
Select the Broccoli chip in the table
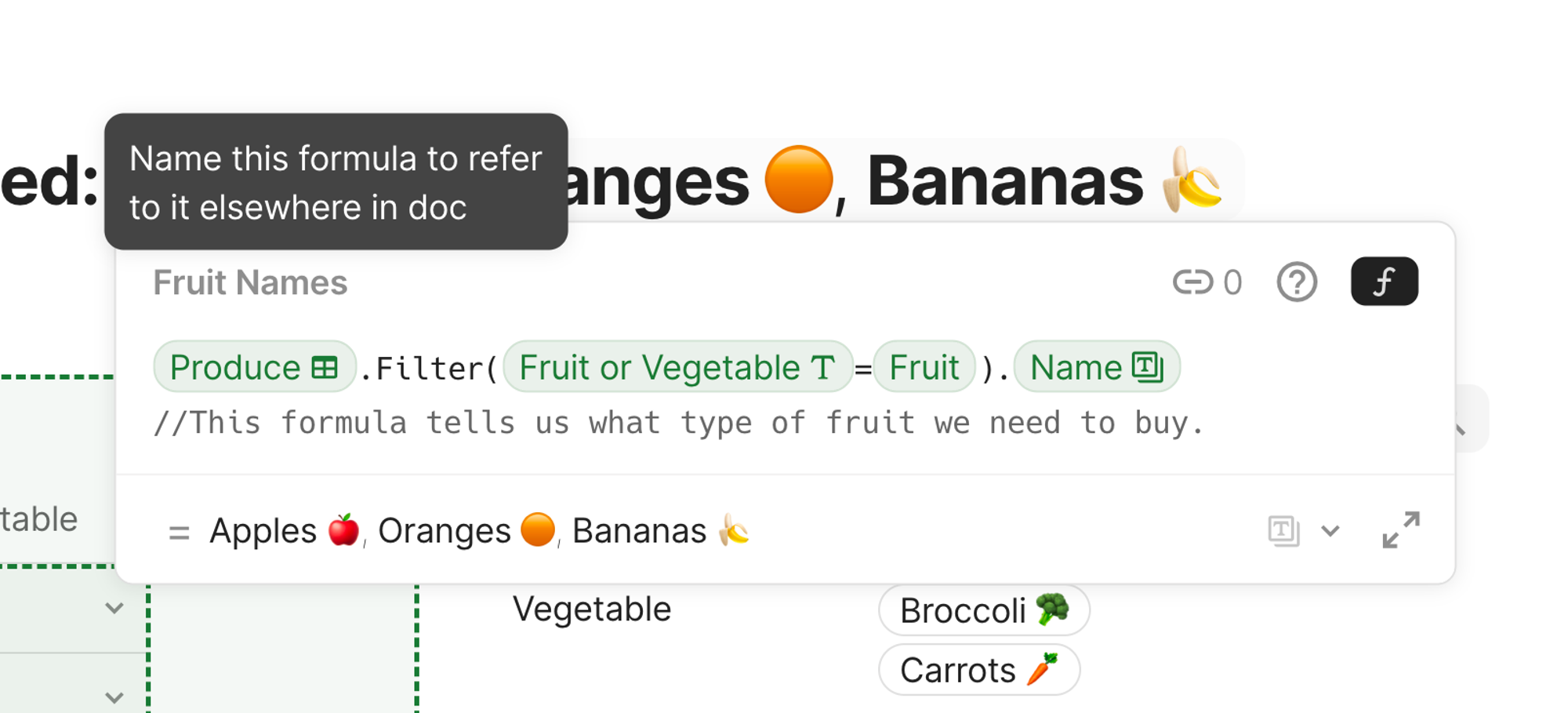(984, 610)
